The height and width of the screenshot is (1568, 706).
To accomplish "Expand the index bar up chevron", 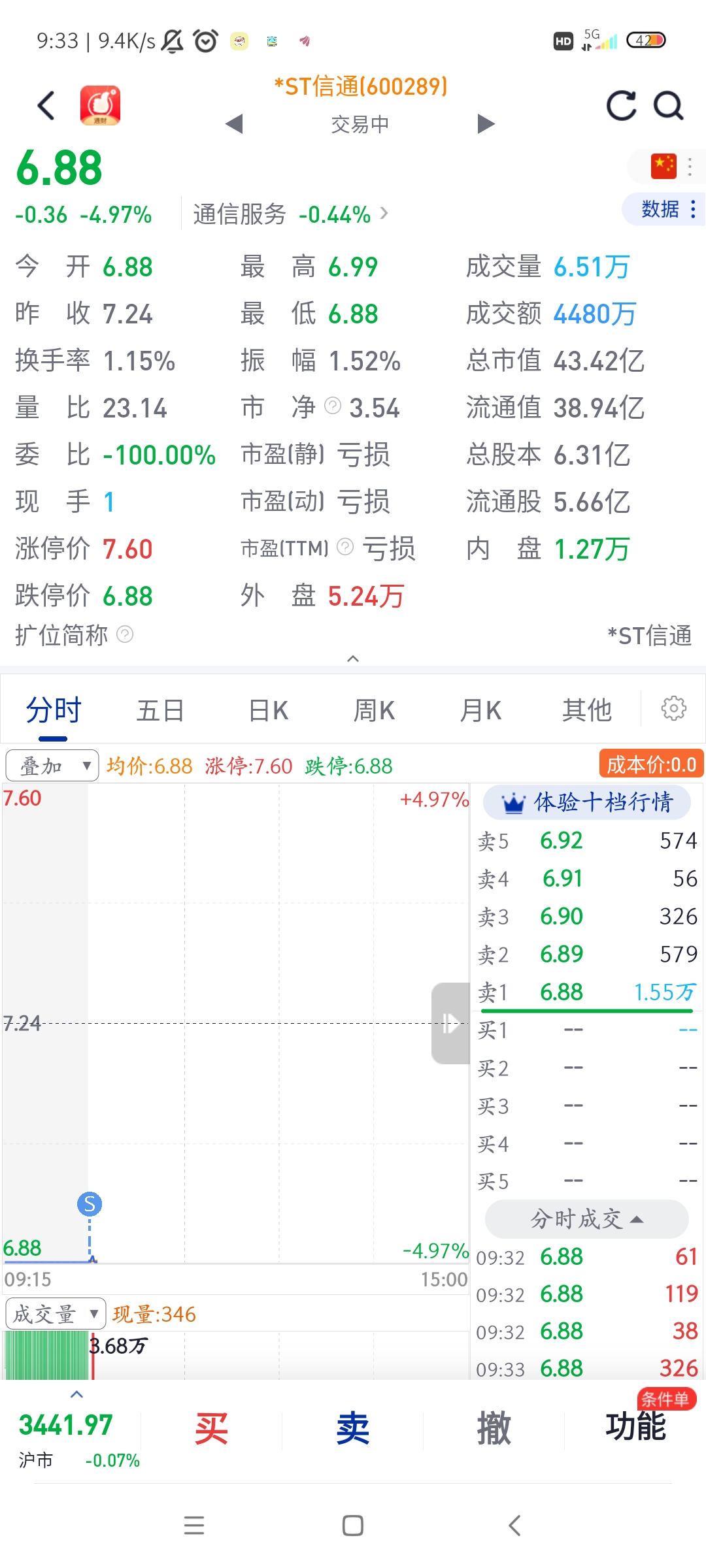I will (76, 1394).
